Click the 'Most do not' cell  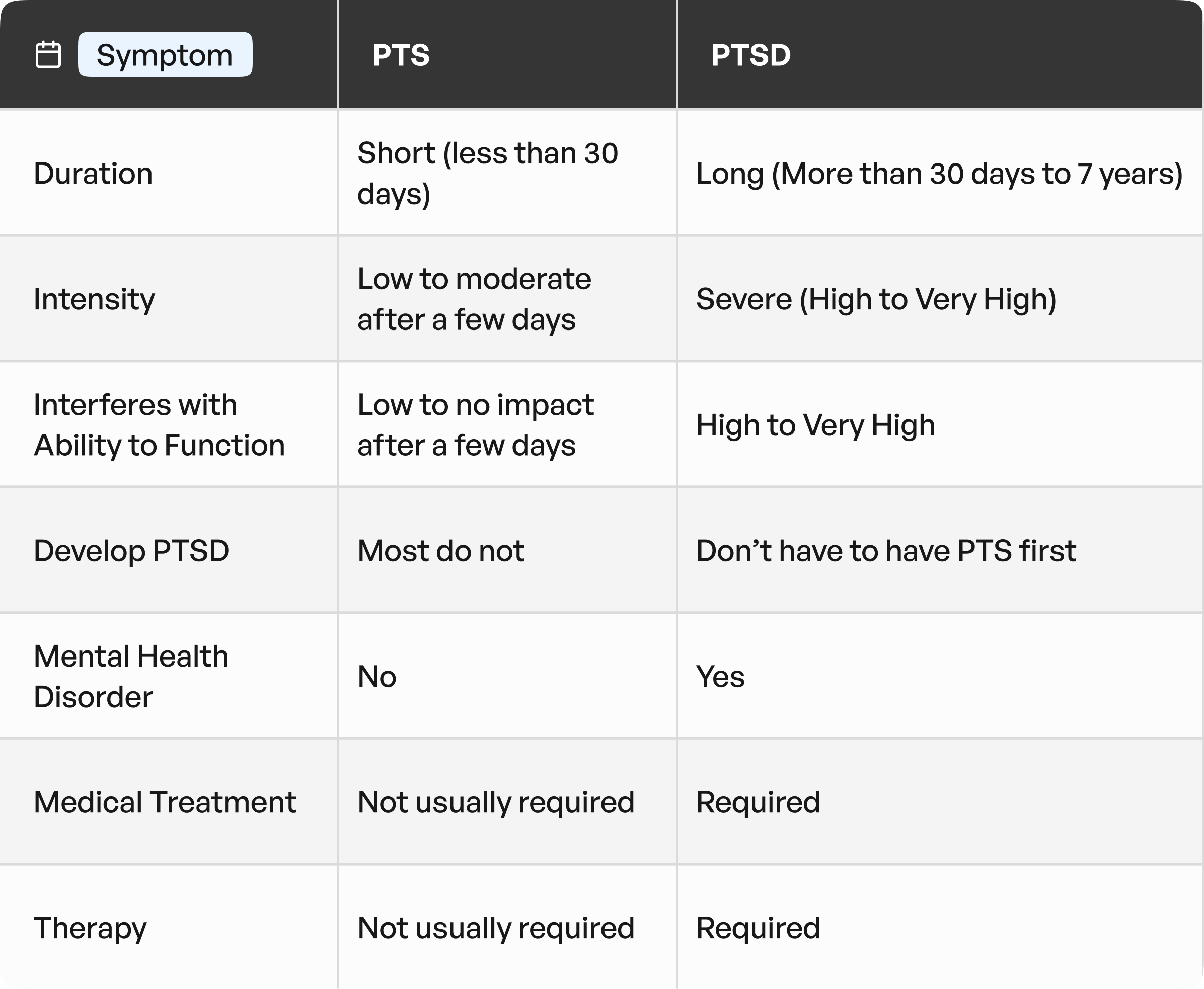pyautogui.click(x=440, y=550)
